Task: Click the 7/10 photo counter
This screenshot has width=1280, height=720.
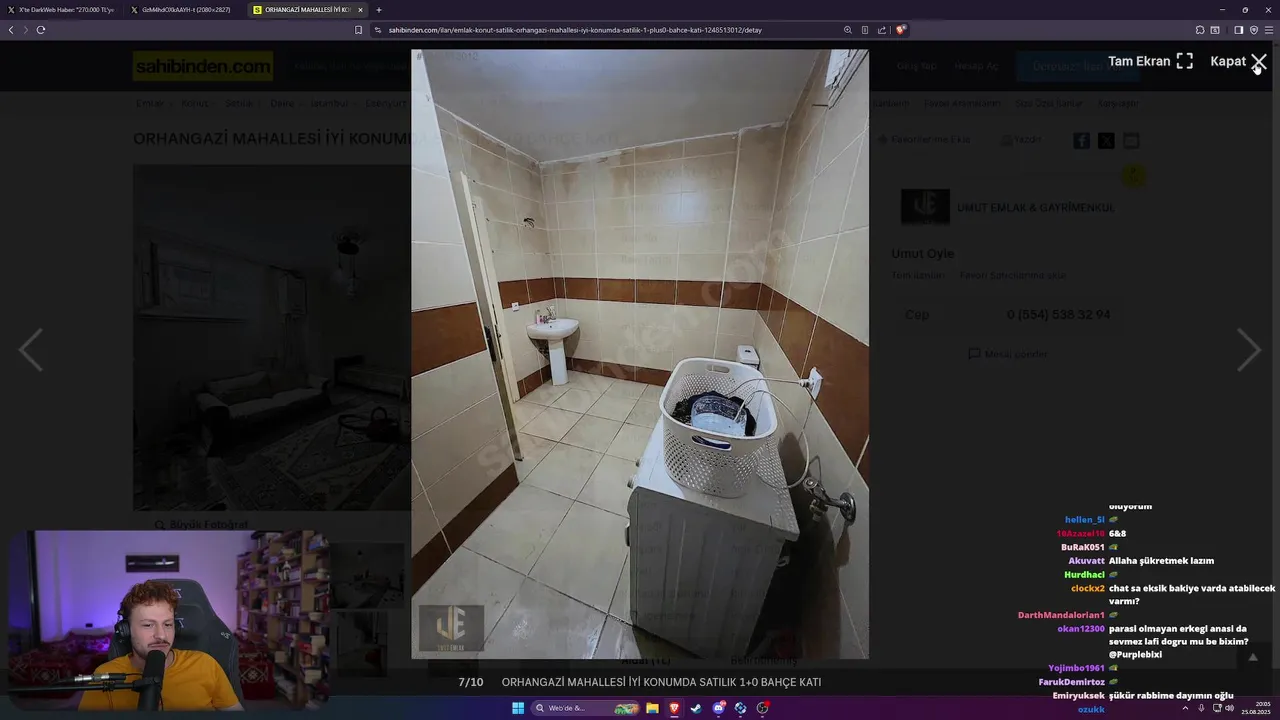Action: click(470, 682)
